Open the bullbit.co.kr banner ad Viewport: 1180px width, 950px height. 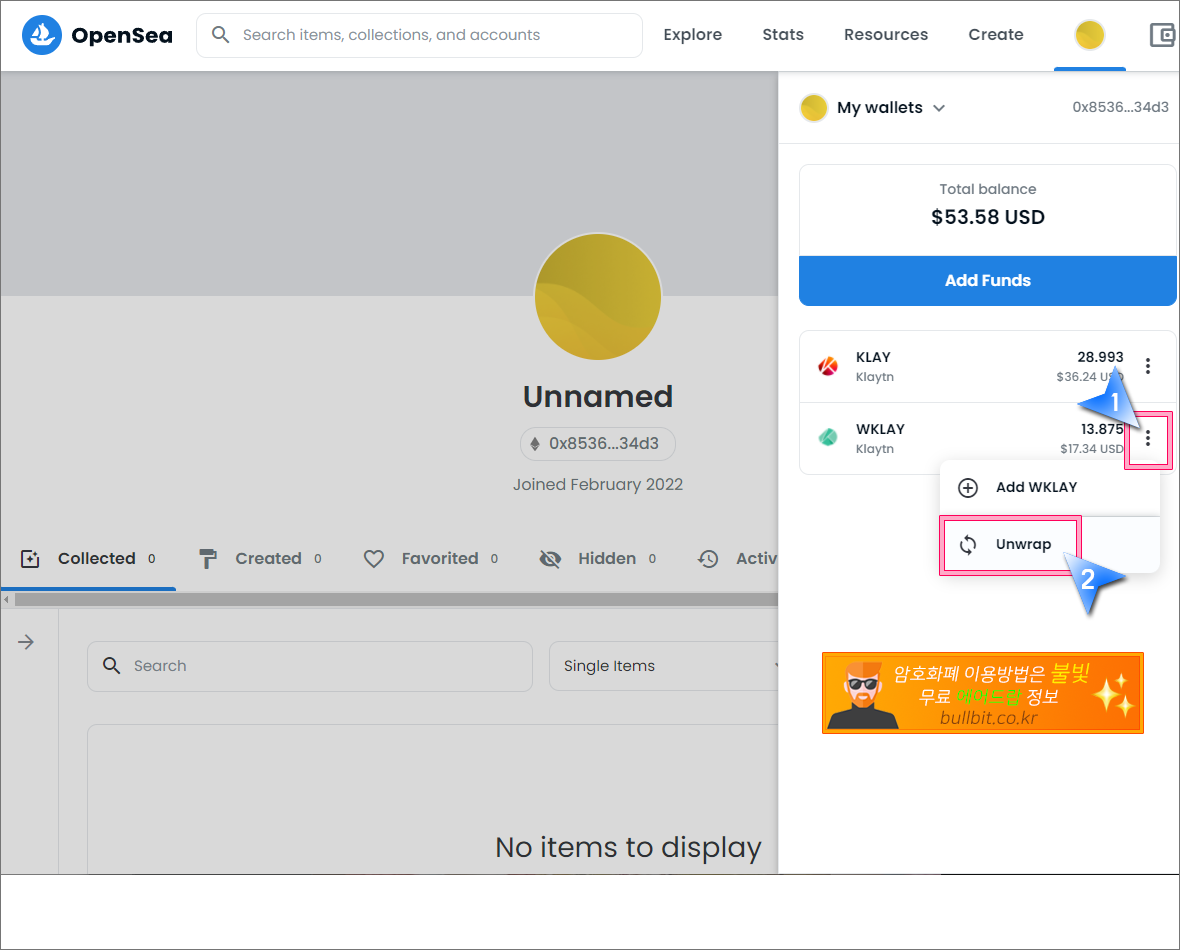(983, 693)
